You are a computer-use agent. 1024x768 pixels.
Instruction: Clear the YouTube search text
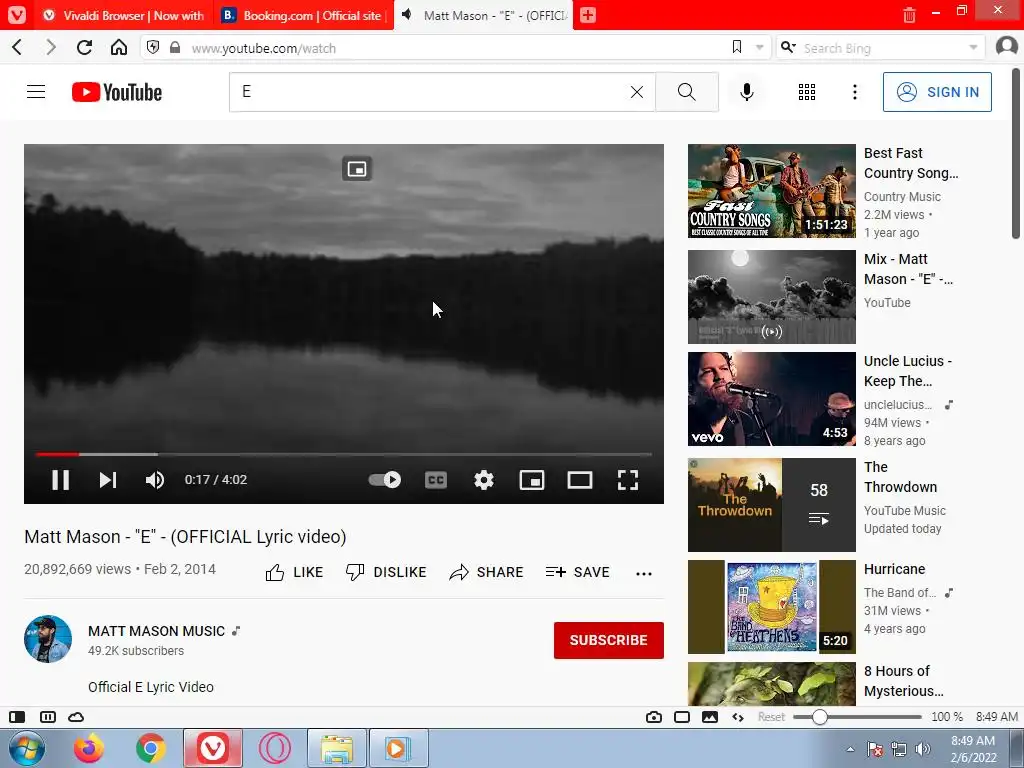(x=637, y=92)
